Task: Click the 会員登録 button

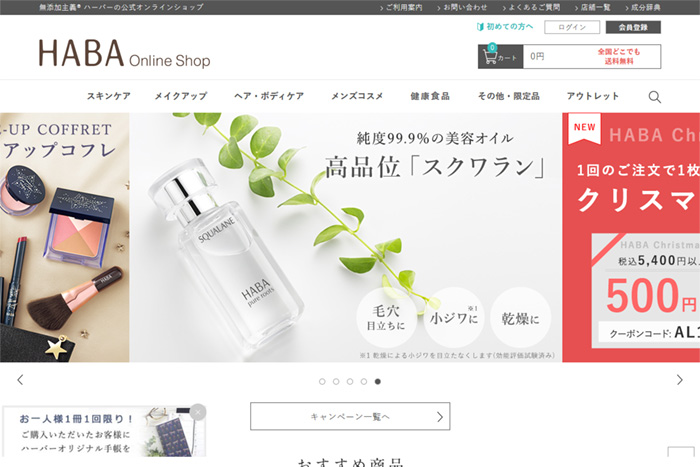Action: point(633,27)
